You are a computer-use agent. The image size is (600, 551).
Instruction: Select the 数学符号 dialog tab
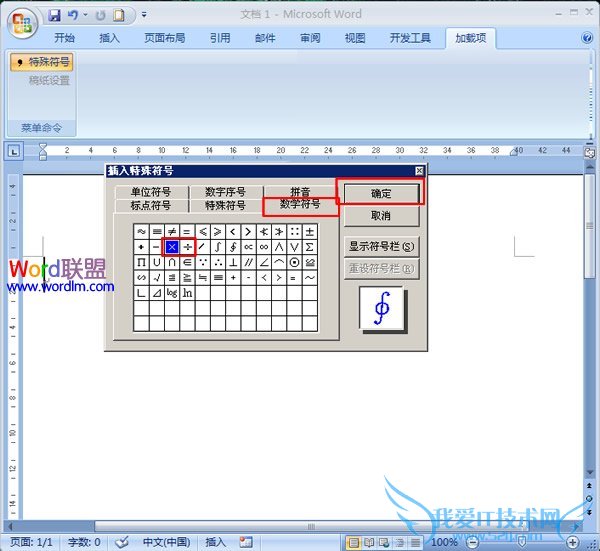click(x=300, y=205)
